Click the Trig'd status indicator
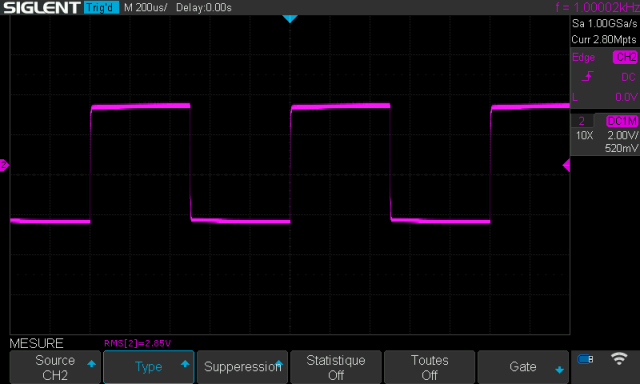Image resolution: width=640 pixels, height=384 pixels. coord(101,7)
